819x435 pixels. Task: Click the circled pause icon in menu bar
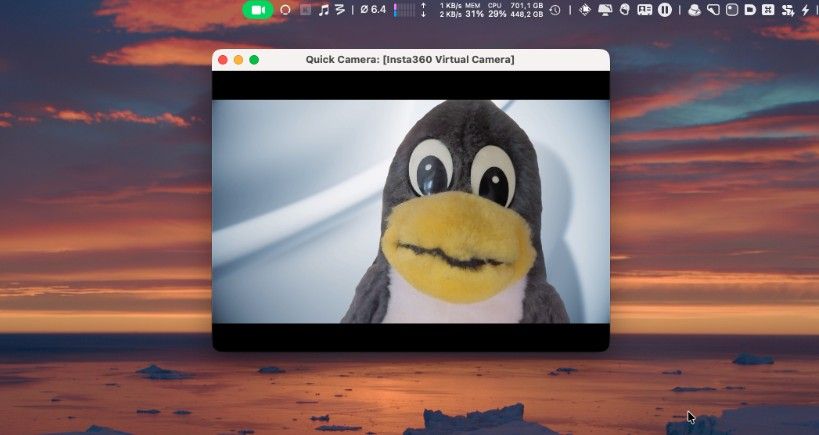[x=664, y=10]
